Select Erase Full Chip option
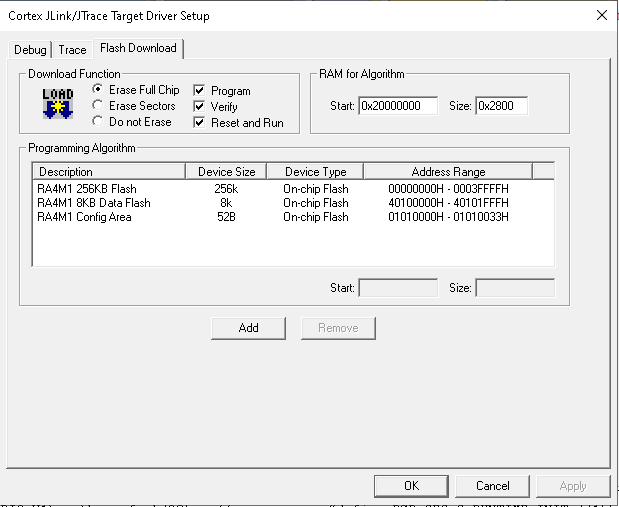 point(136,90)
